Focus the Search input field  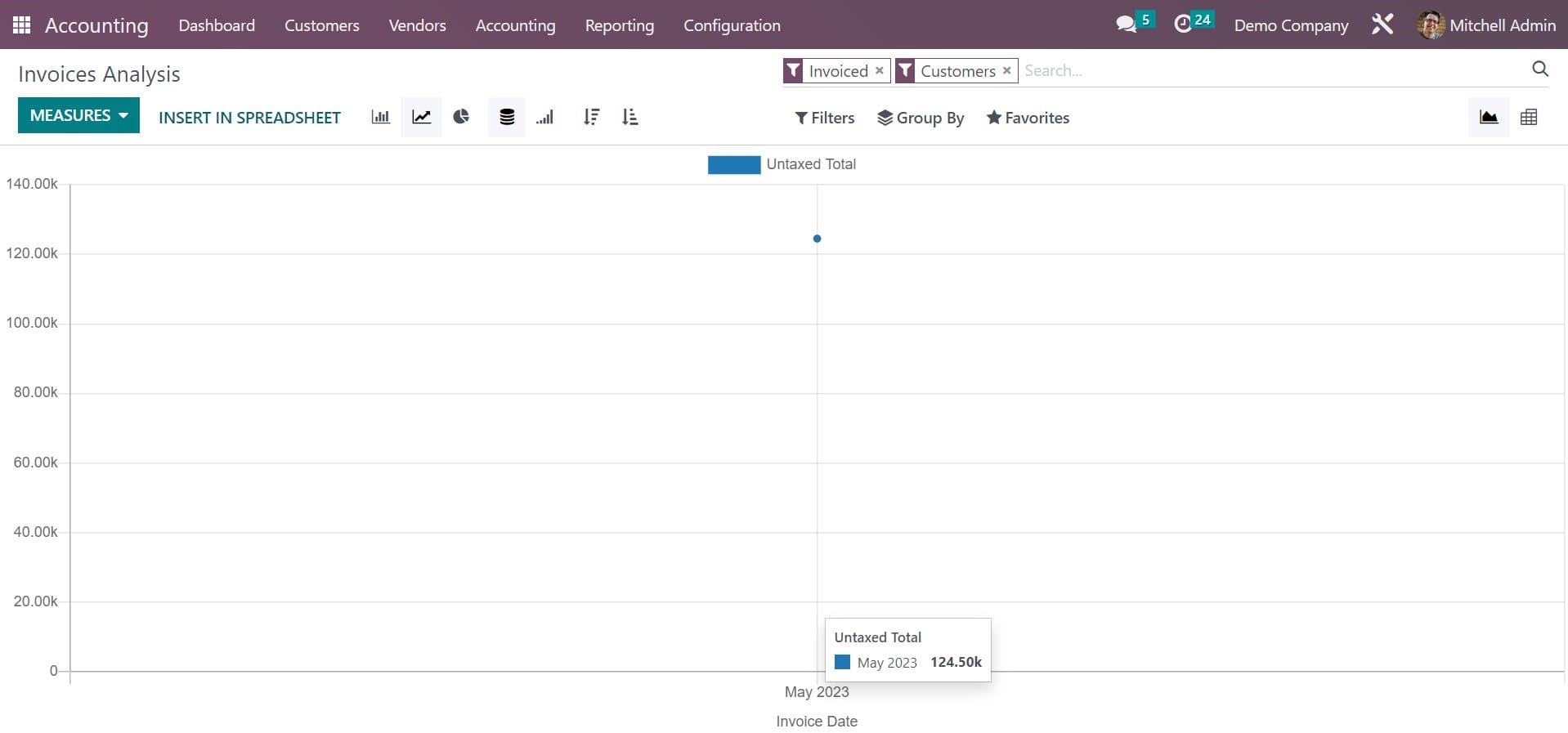pos(1275,70)
